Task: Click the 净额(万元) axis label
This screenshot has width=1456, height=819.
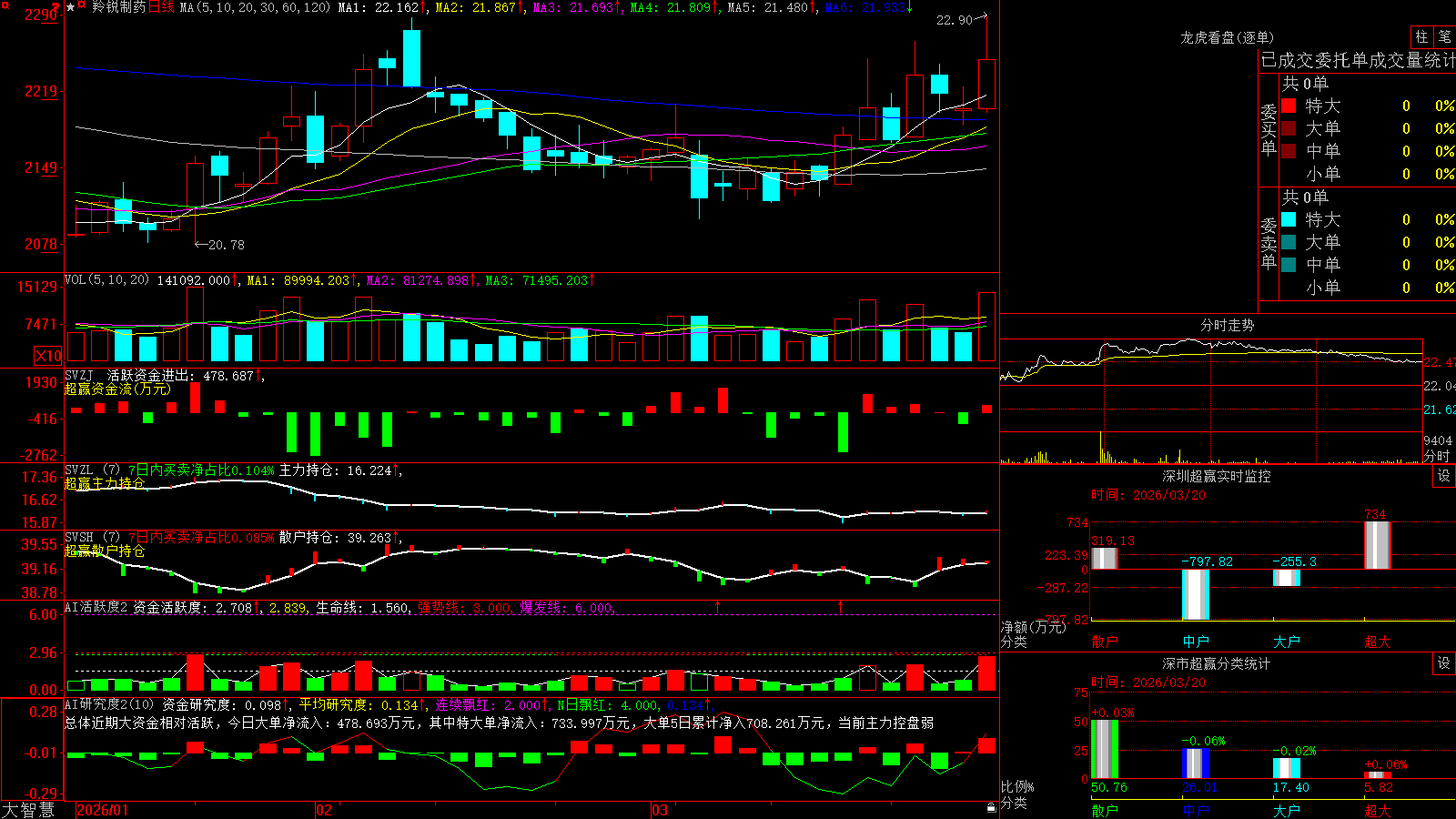Action: 1034,627
